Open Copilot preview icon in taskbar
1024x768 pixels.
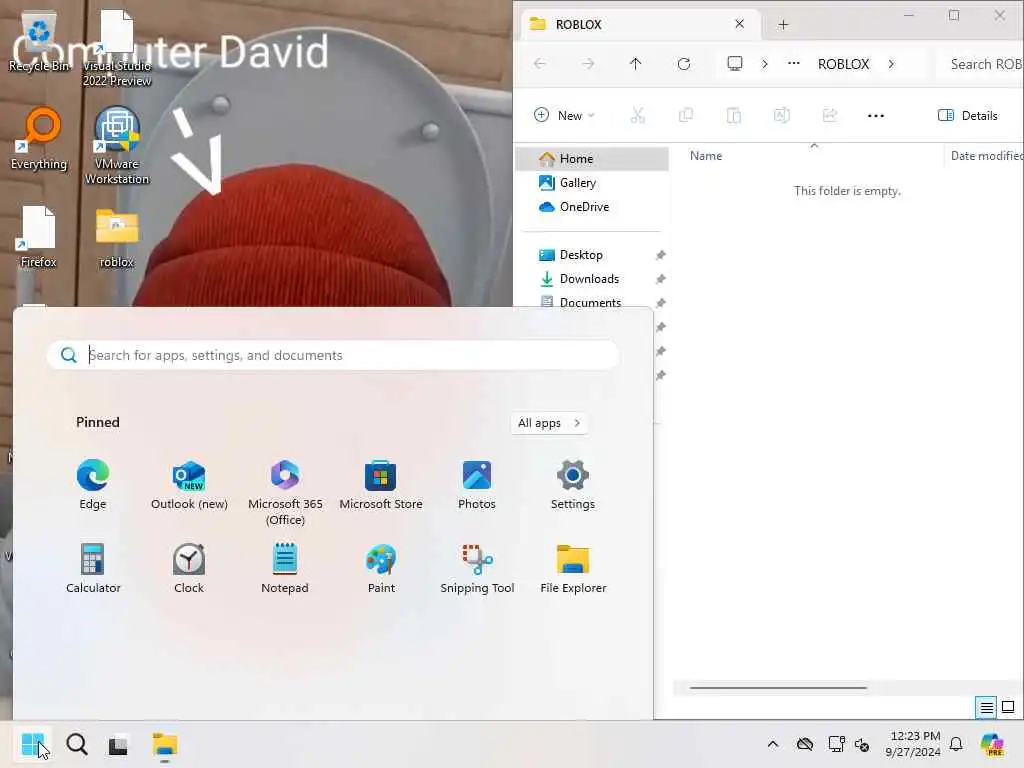coord(991,744)
